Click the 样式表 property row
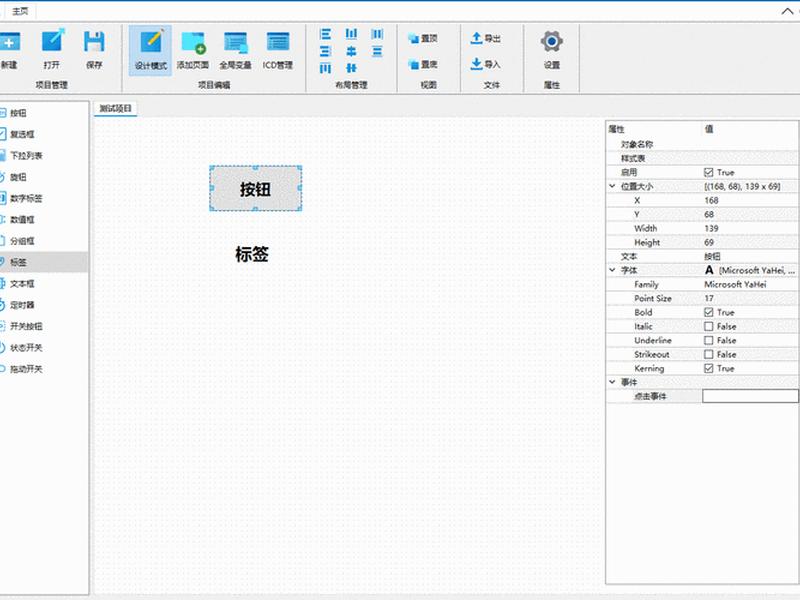The height and width of the screenshot is (600, 800). click(702, 158)
